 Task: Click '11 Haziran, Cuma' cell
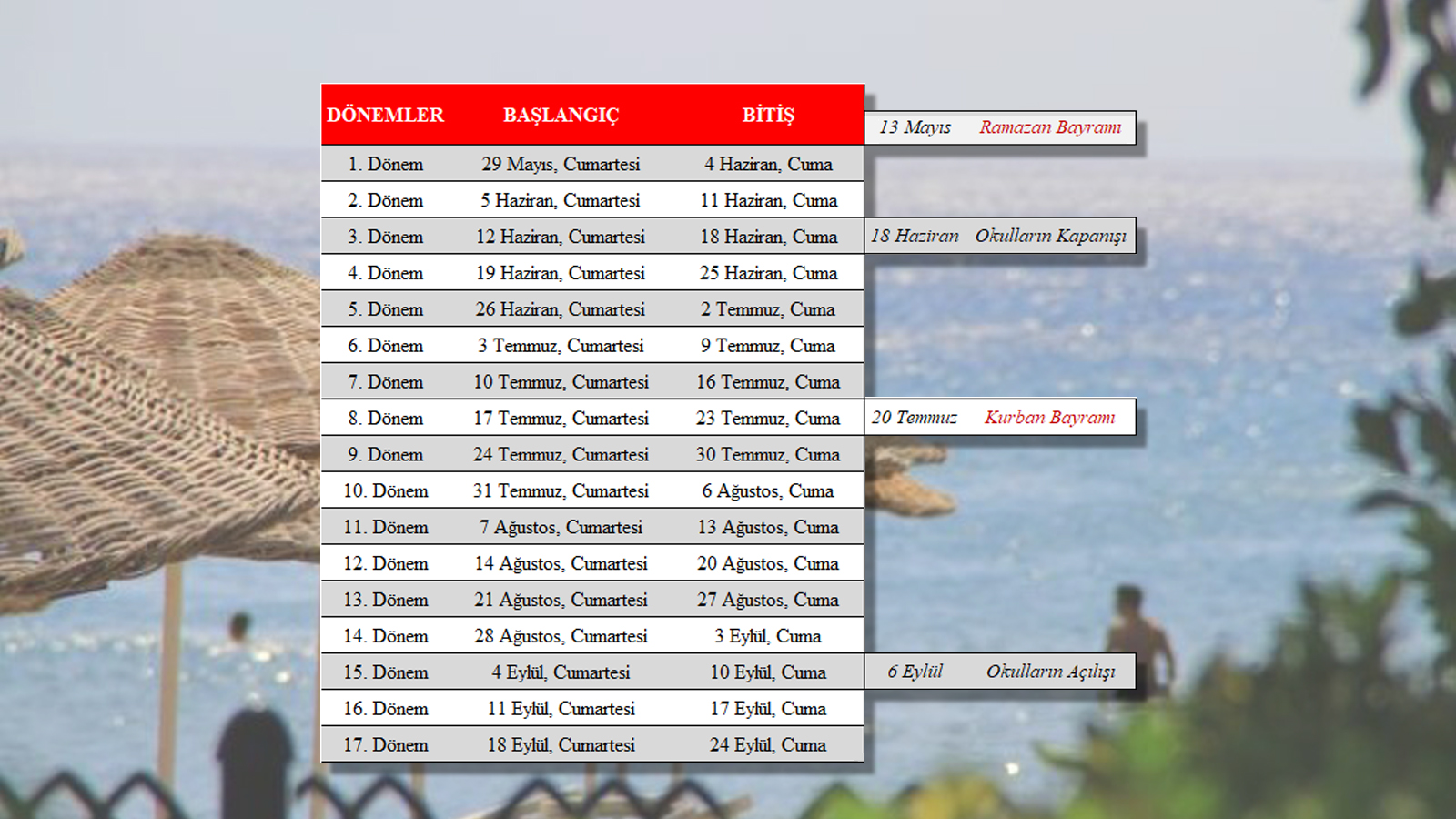click(x=768, y=201)
